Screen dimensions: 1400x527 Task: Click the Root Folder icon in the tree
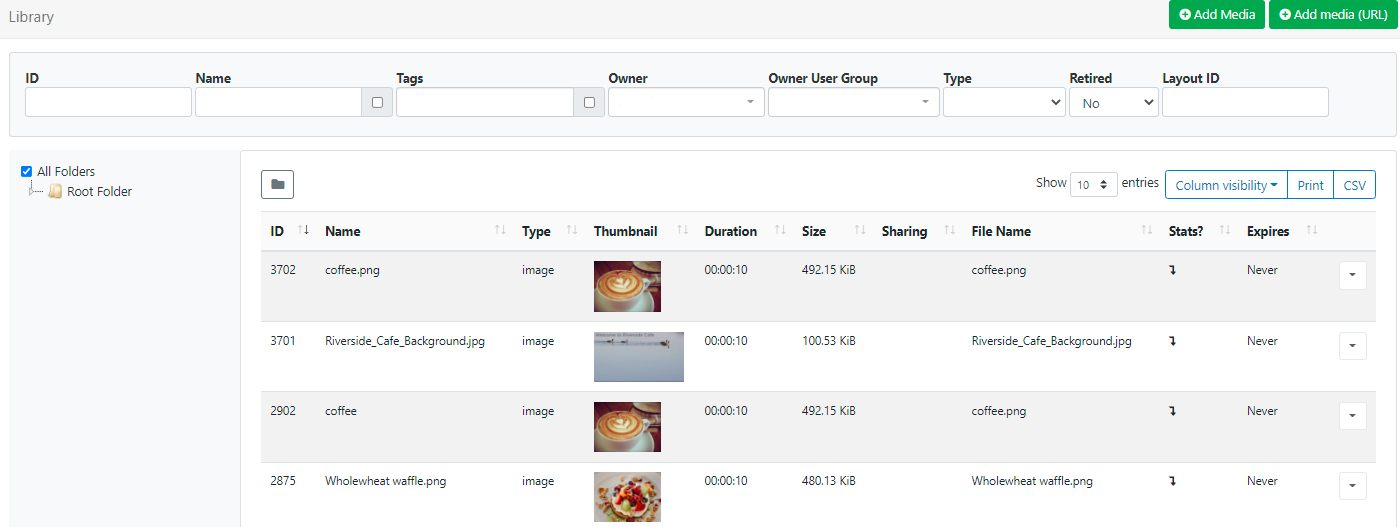(56, 192)
